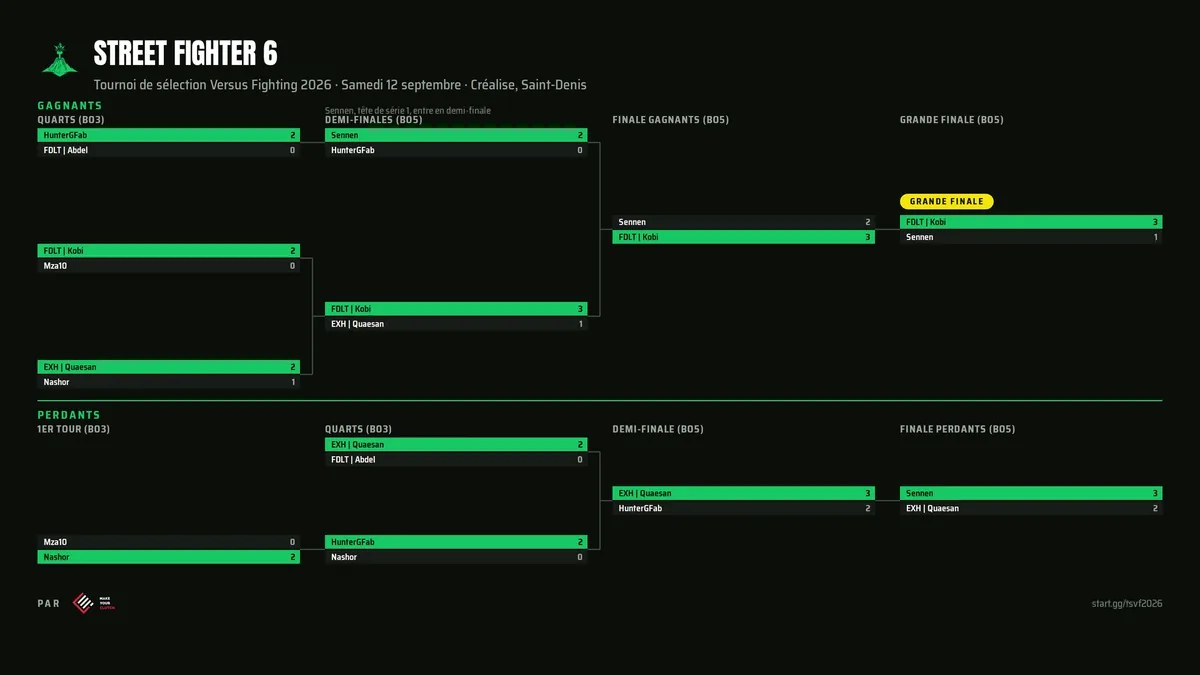The width and height of the screenshot is (1200, 675).
Task: Select FDLT | Abdel in winners quarterfinals
Action: click(x=168, y=150)
